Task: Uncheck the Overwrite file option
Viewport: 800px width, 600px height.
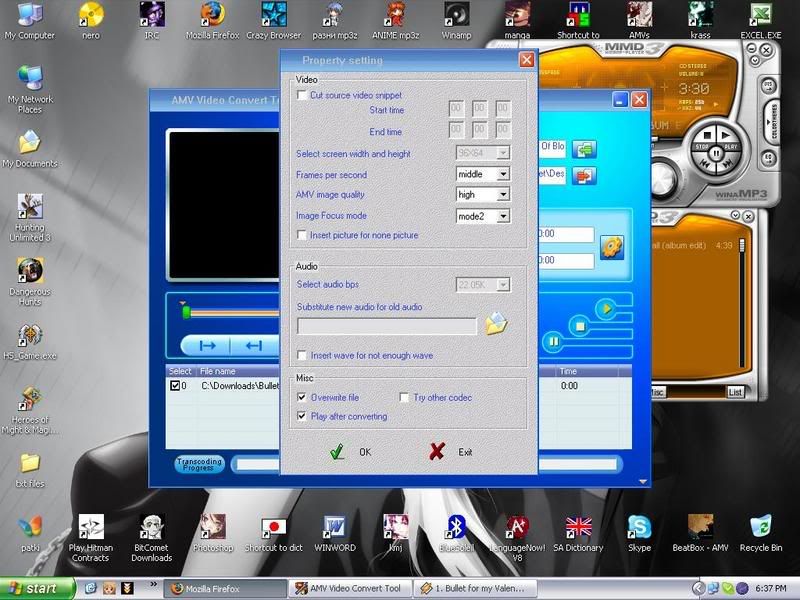Action: pyautogui.click(x=303, y=397)
